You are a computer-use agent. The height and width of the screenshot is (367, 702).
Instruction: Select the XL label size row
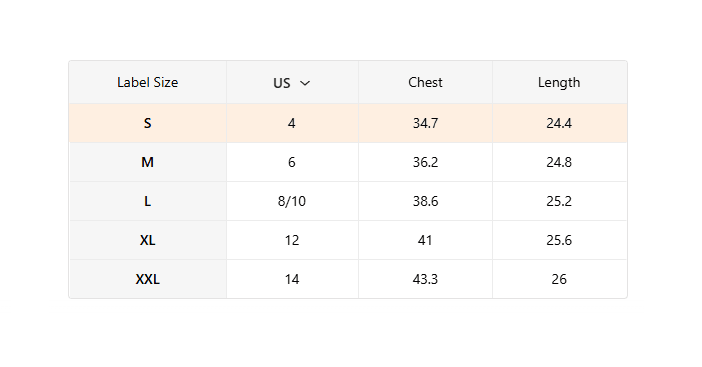[148, 240]
